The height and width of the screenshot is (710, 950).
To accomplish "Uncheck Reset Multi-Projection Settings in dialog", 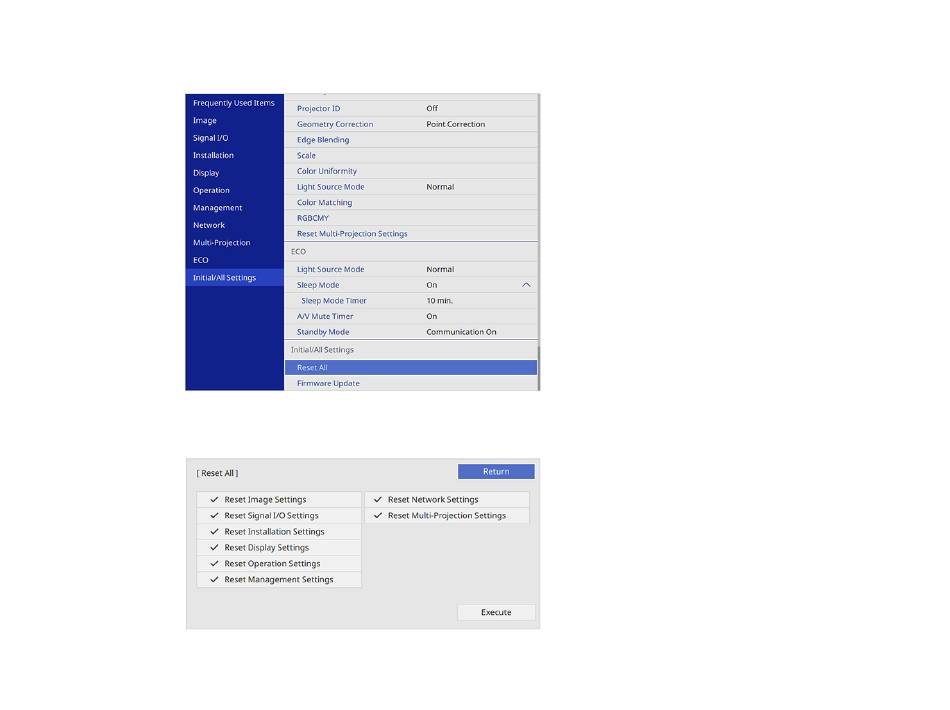I will click(x=447, y=516).
